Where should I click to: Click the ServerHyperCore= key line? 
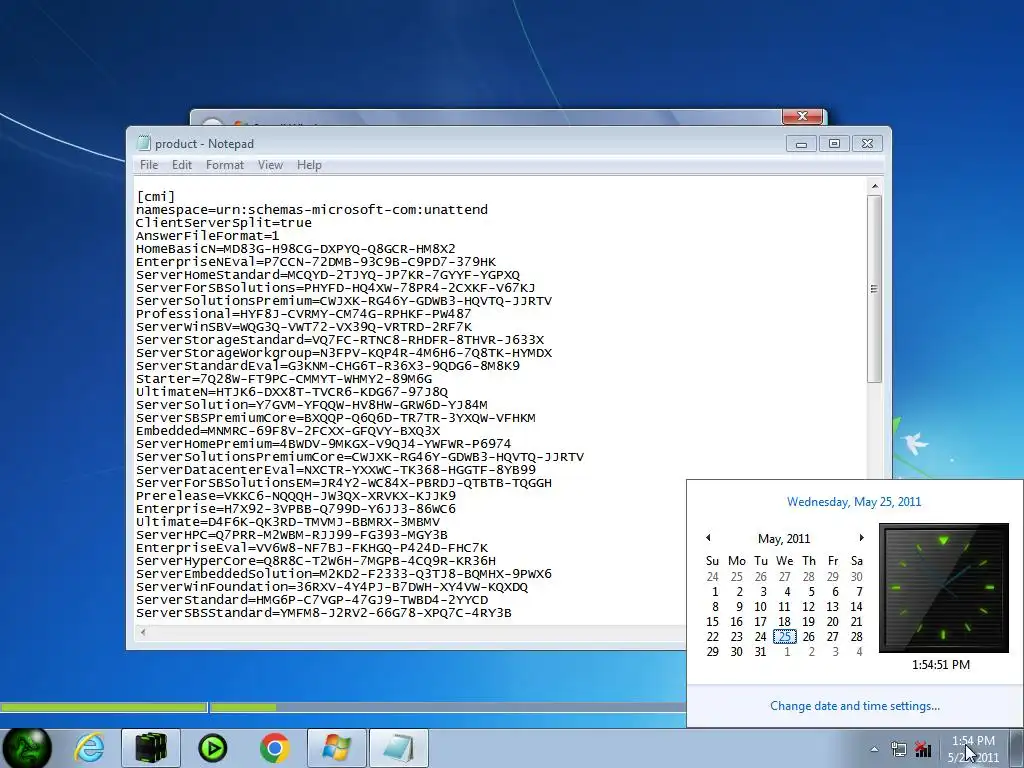[315, 561]
